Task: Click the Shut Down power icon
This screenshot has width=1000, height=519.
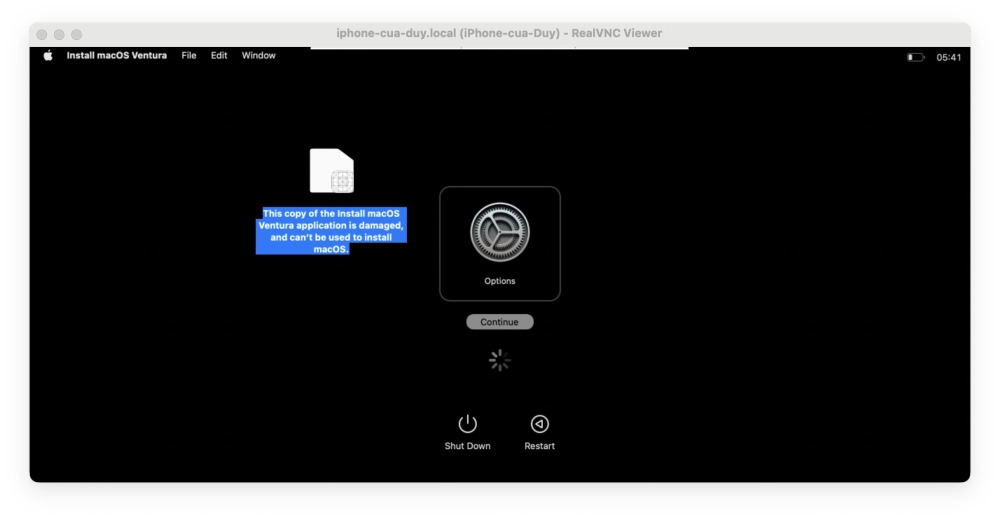Action: click(467, 424)
